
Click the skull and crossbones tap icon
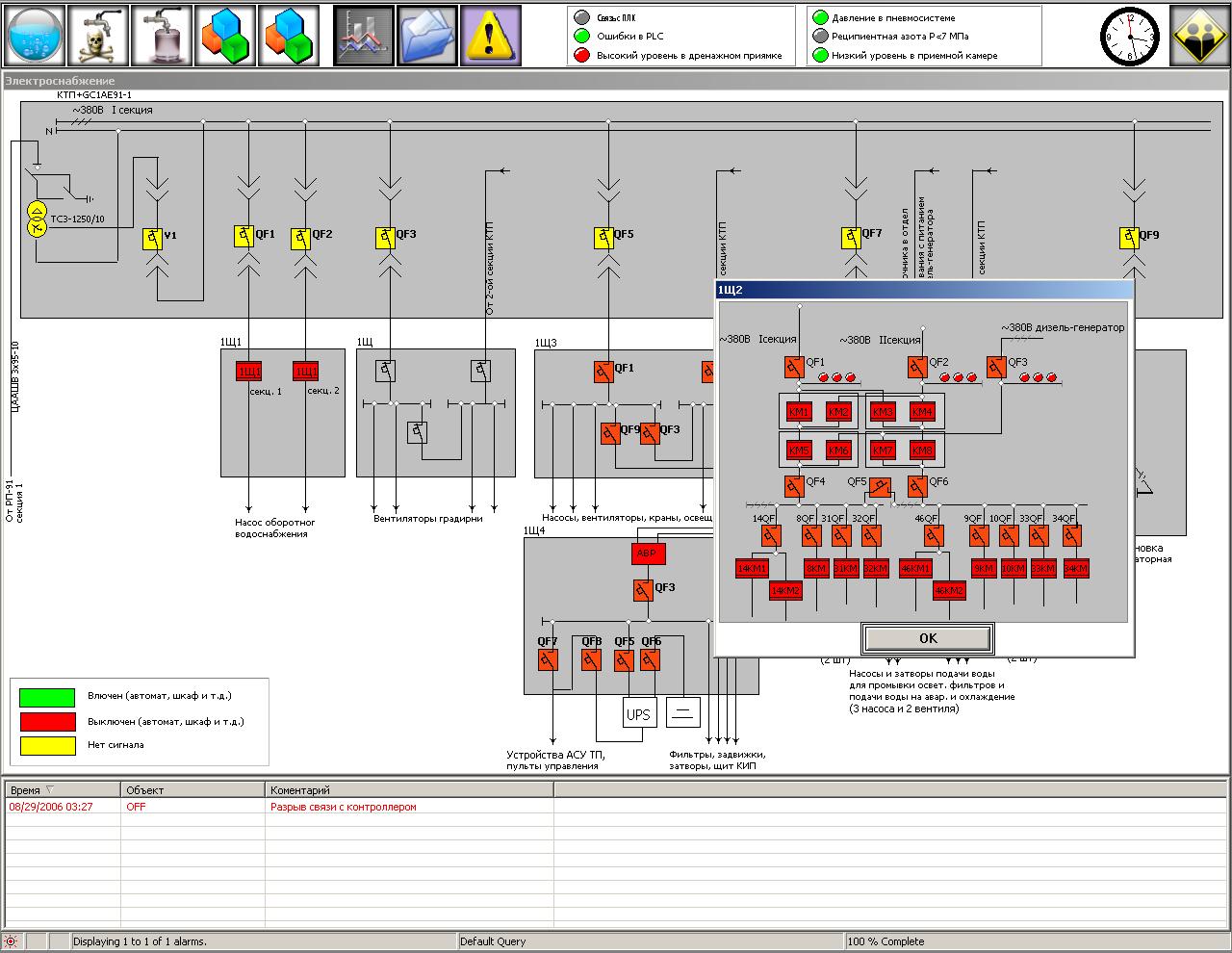[x=98, y=36]
